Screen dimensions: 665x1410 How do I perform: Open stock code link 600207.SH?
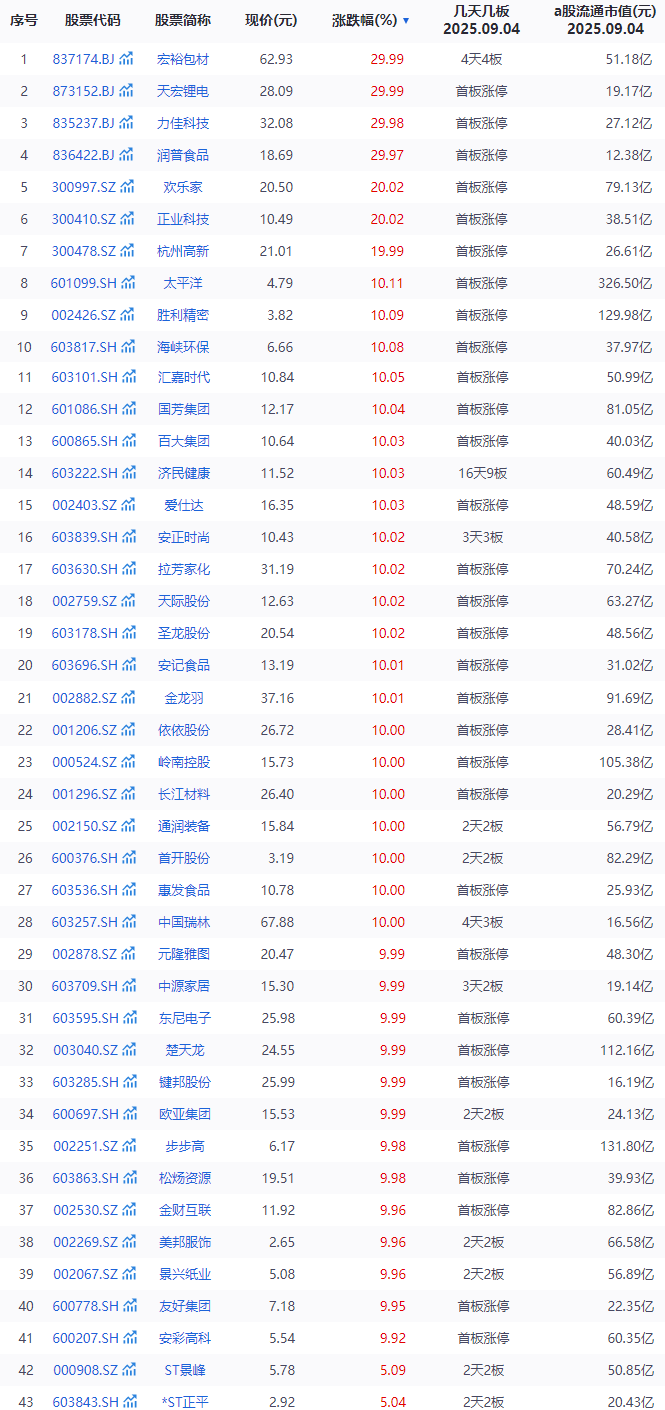(84, 1338)
